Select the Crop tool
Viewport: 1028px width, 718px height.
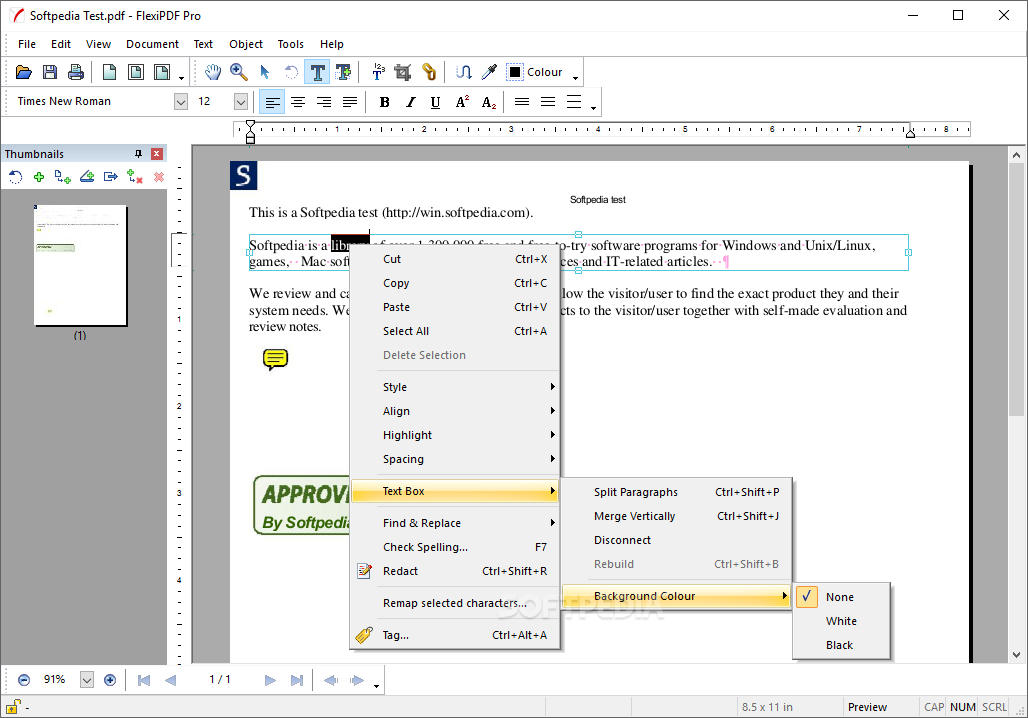[x=403, y=72]
